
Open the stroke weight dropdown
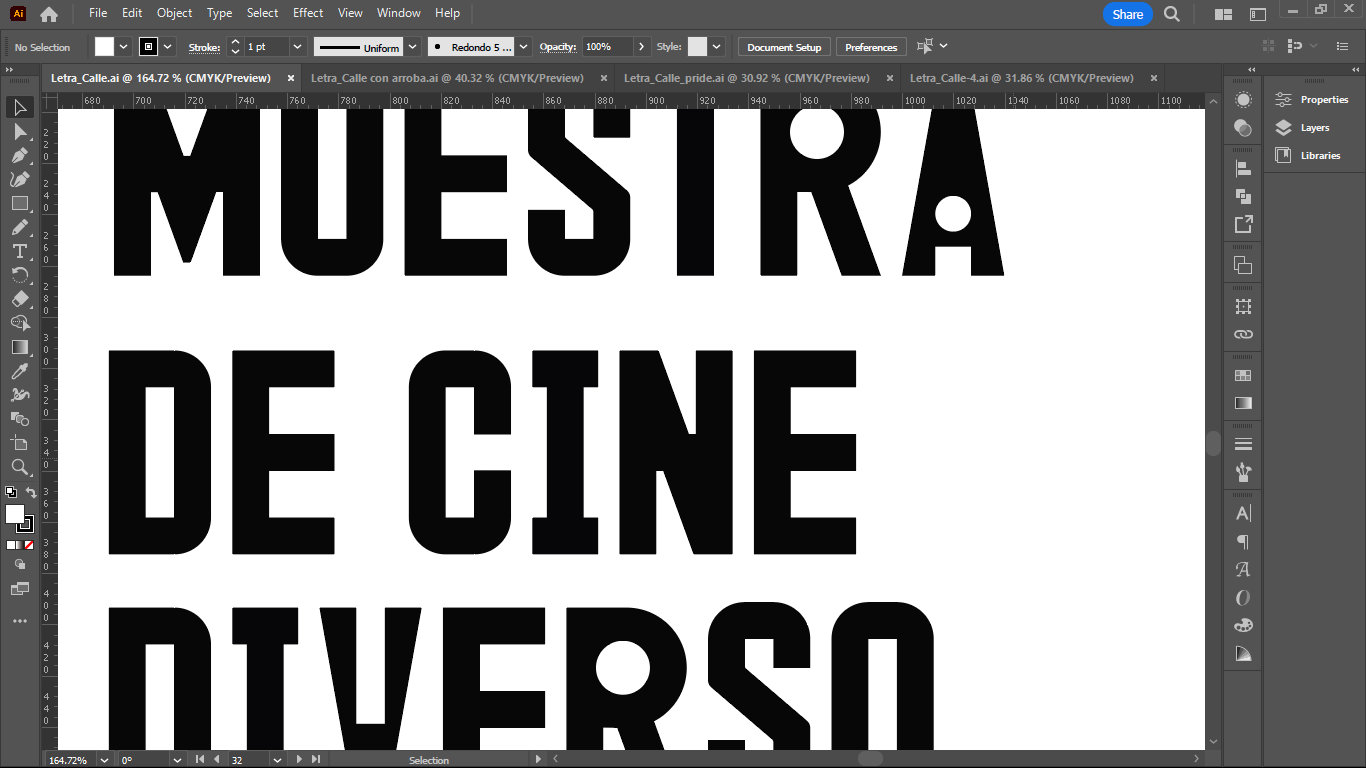click(x=297, y=47)
